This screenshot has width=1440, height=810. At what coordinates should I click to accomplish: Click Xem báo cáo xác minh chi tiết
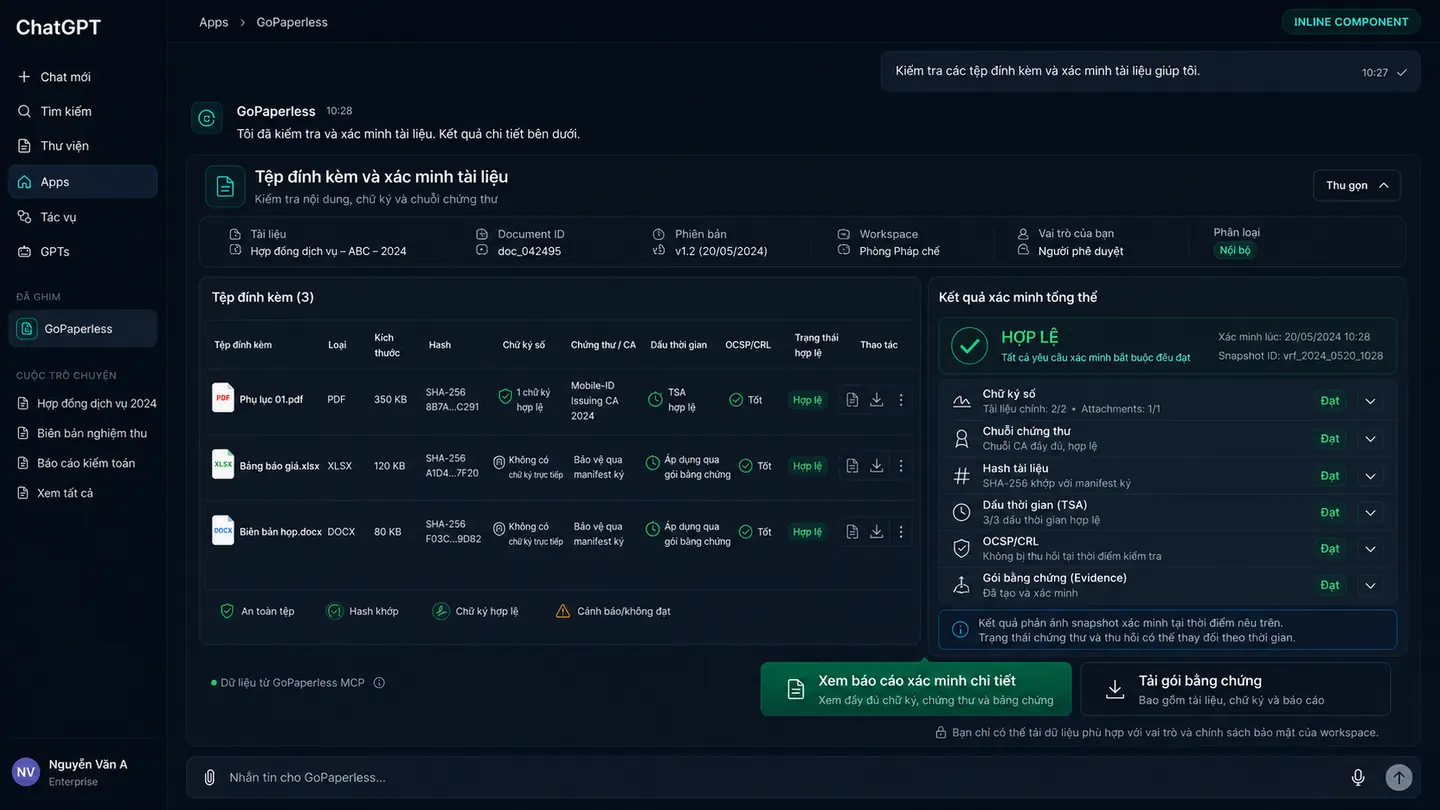[x=916, y=689]
